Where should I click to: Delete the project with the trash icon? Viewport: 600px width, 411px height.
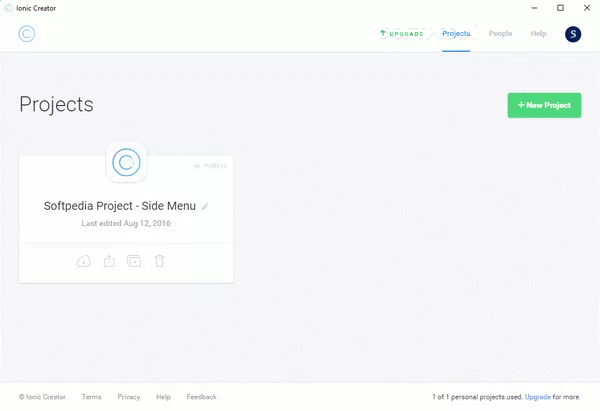159,261
